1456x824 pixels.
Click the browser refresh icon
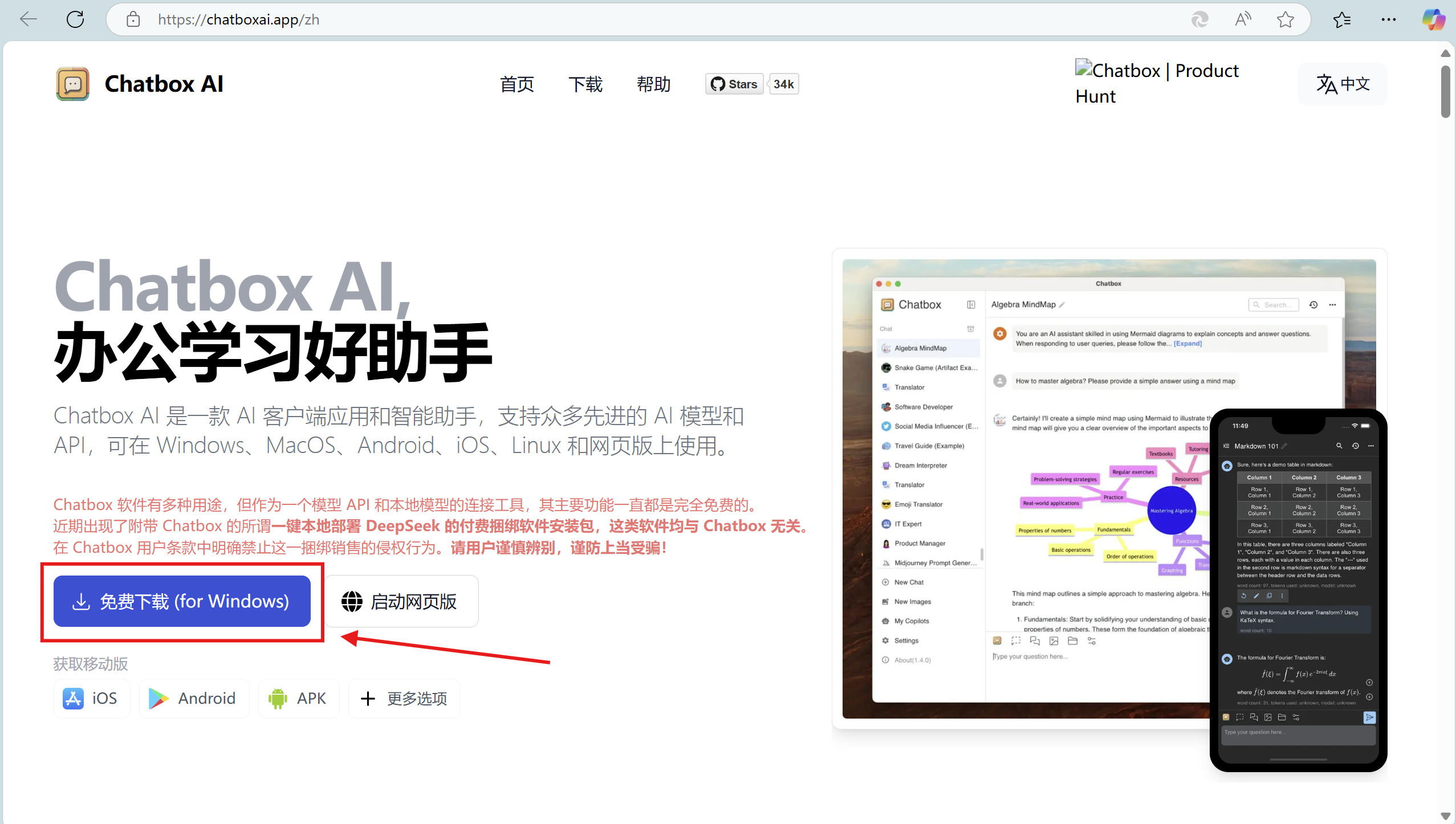coord(75,19)
